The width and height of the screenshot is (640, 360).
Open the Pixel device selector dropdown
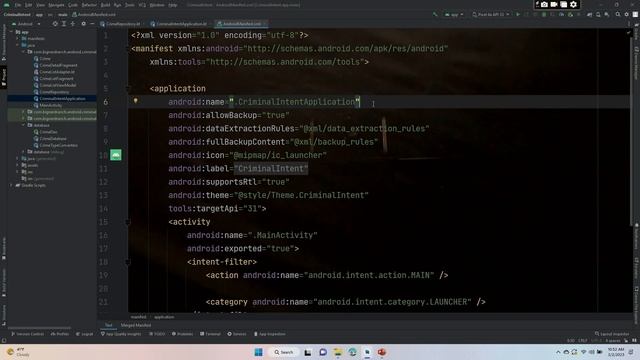point(491,14)
